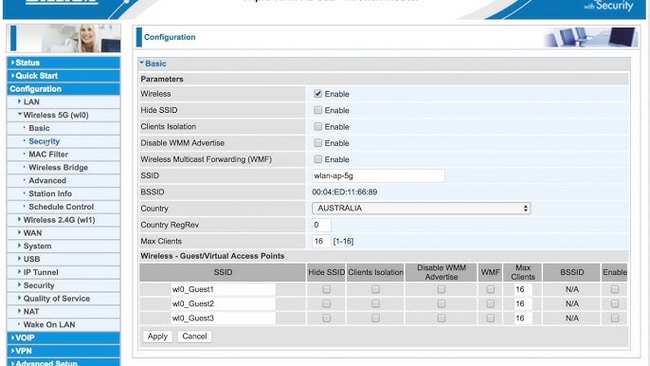650x366 pixels.
Task: Open the Quick Start section
Action: click(x=63, y=76)
